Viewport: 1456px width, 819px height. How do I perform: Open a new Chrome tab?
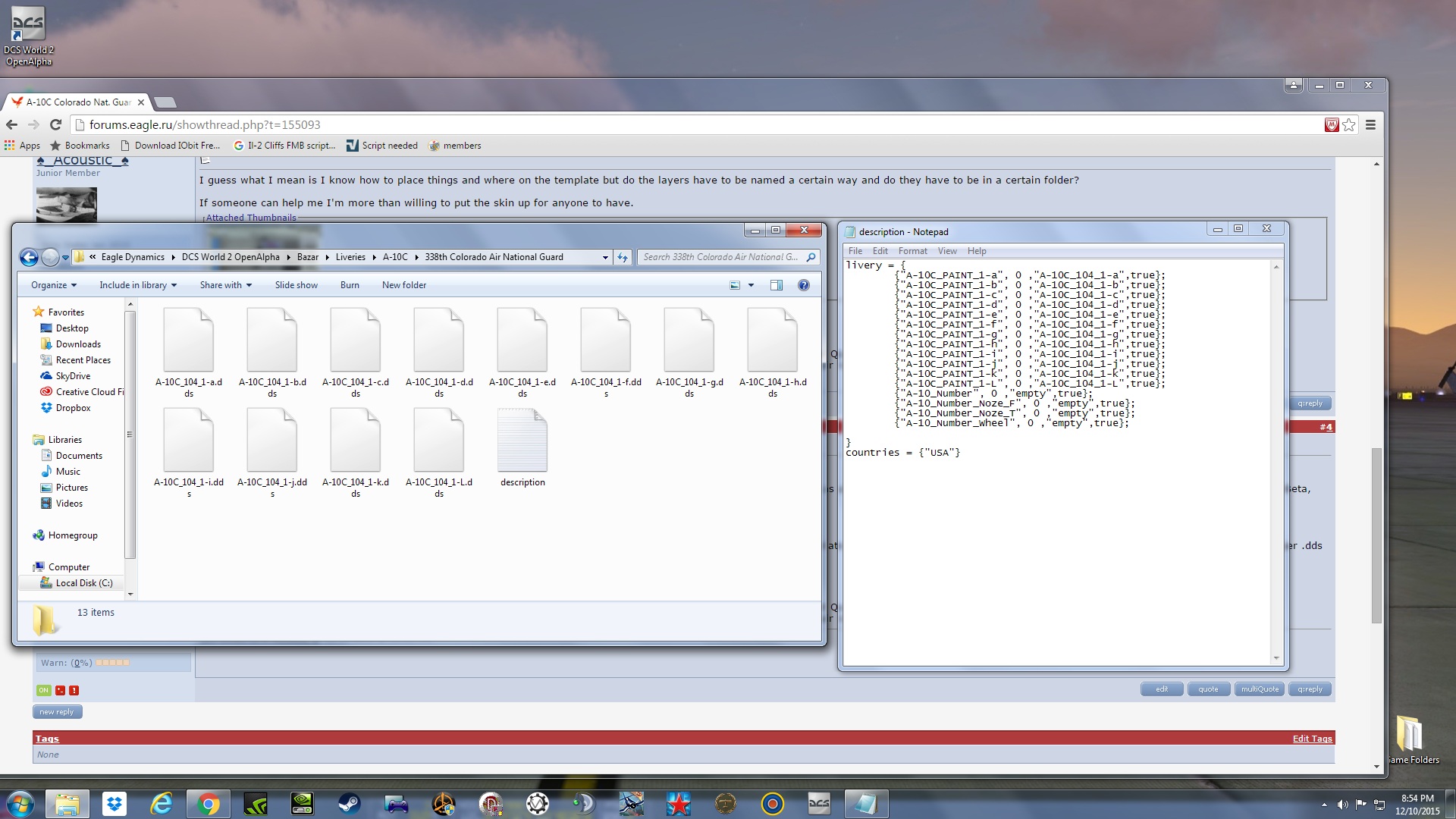pos(165,102)
